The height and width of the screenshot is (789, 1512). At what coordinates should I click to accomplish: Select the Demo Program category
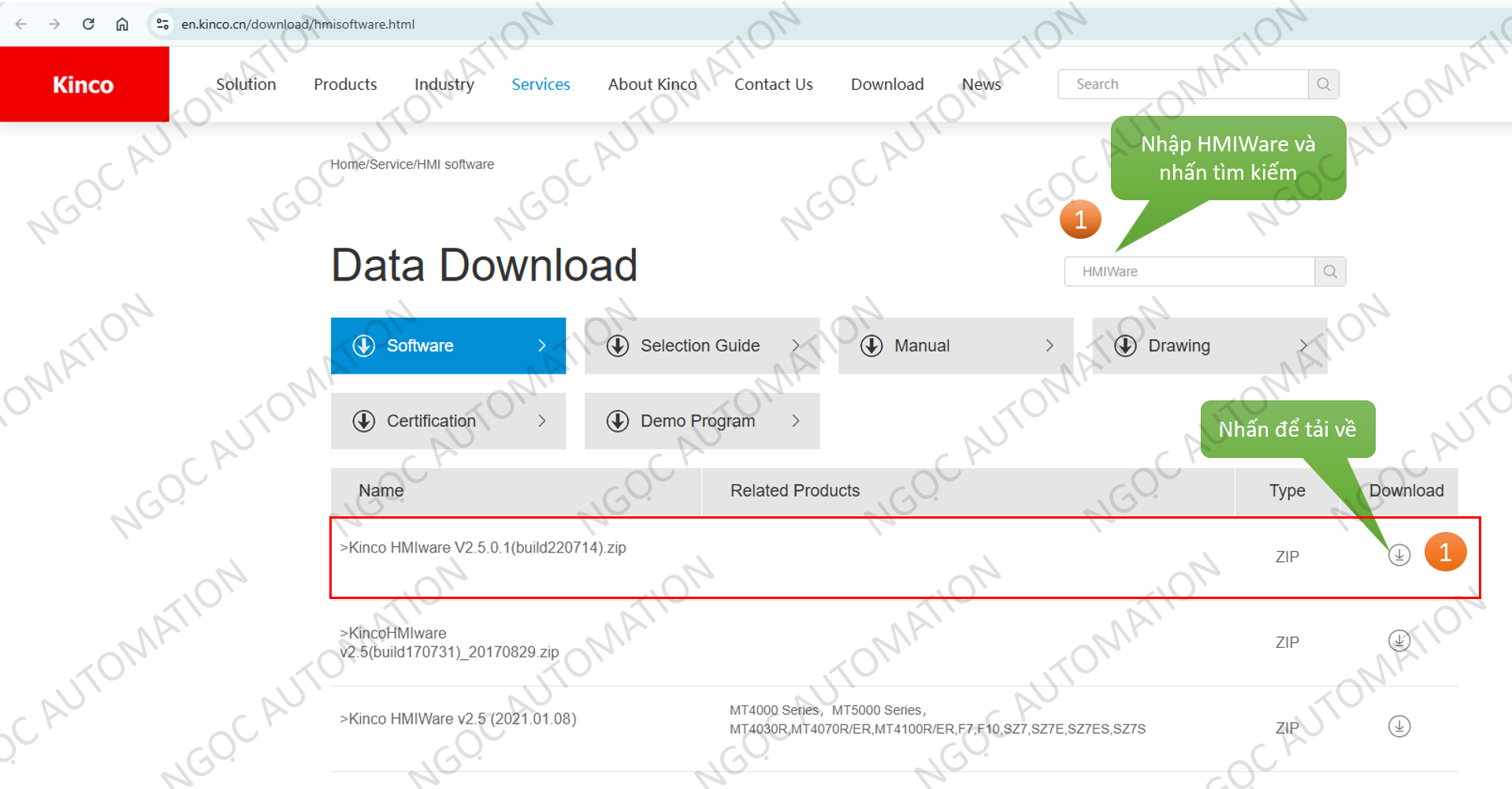[x=702, y=421]
